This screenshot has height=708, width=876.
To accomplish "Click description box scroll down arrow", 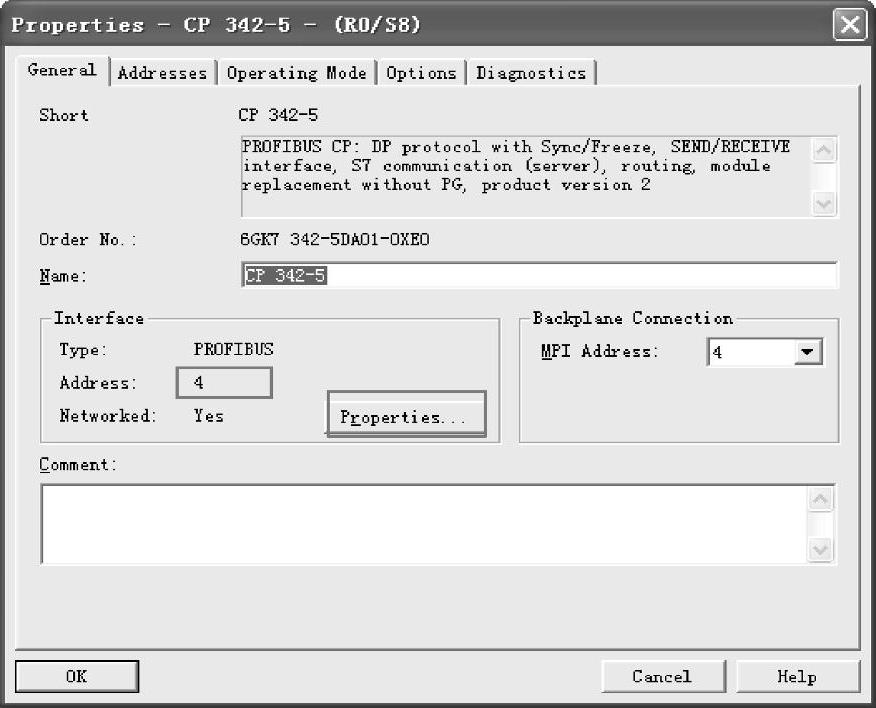I will tap(824, 203).
